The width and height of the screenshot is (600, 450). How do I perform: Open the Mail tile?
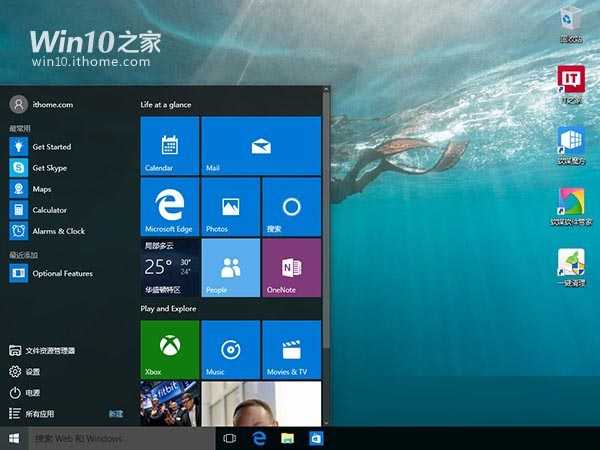[x=261, y=146]
